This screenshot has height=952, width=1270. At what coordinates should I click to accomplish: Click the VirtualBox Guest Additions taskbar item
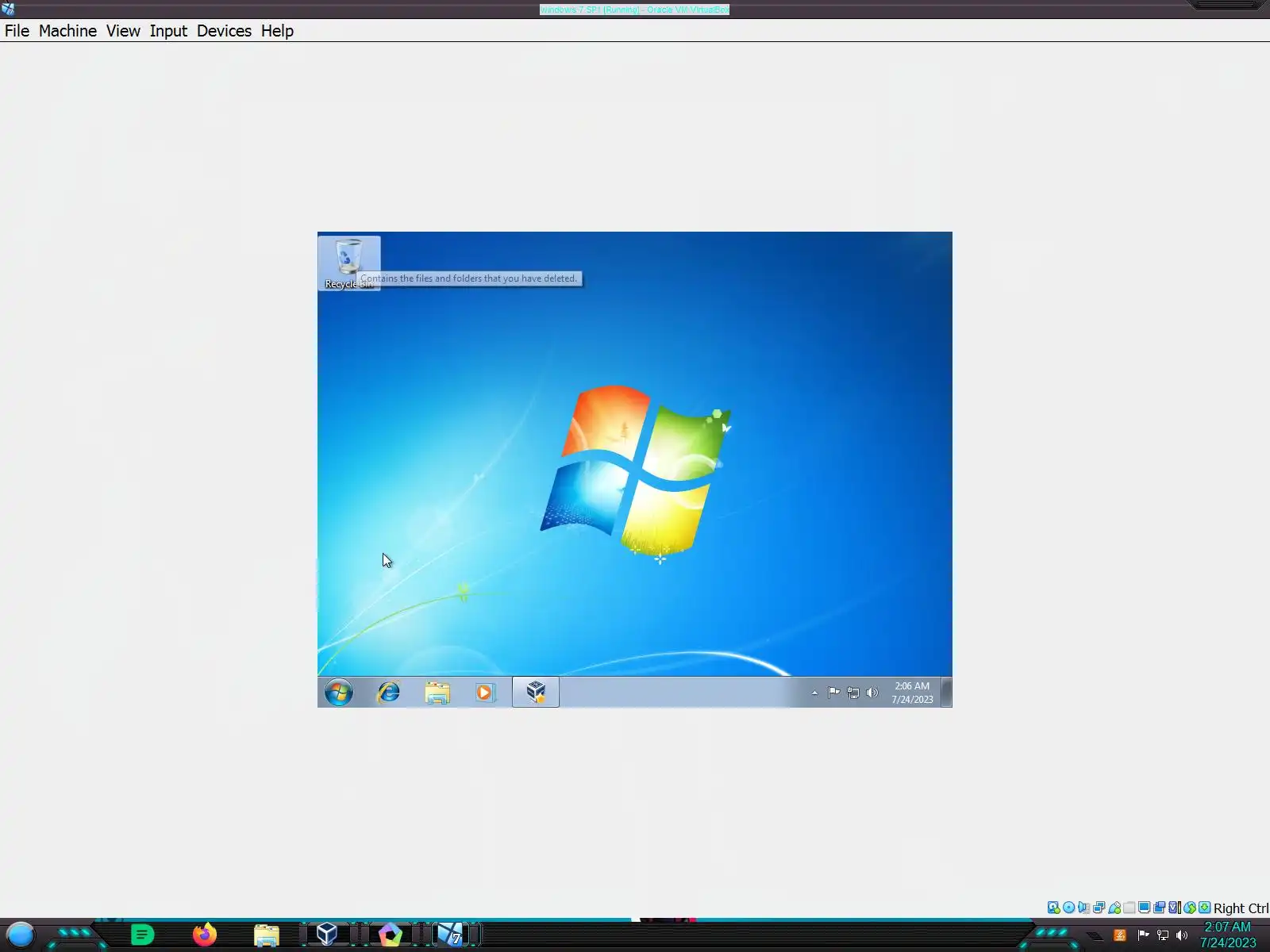pyautogui.click(x=536, y=693)
